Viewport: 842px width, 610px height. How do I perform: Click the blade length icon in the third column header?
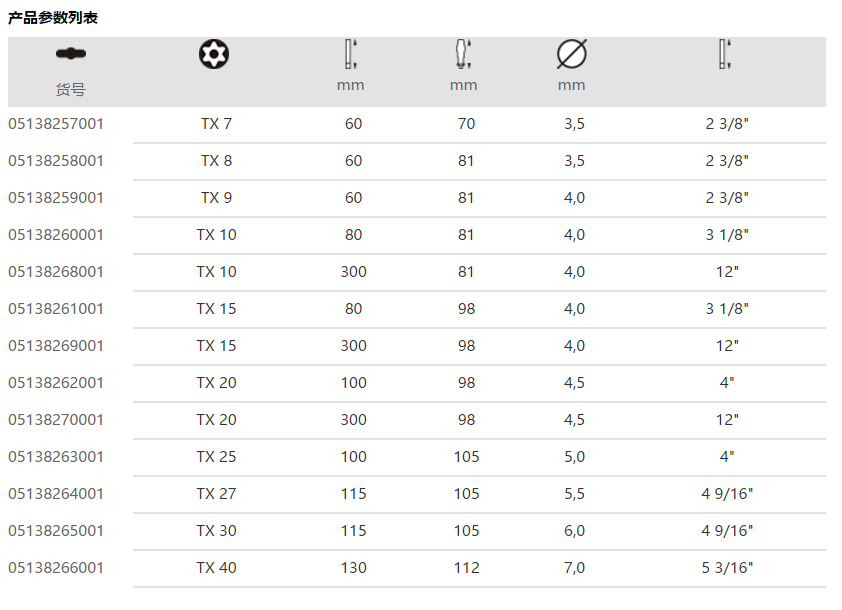(x=350, y=53)
